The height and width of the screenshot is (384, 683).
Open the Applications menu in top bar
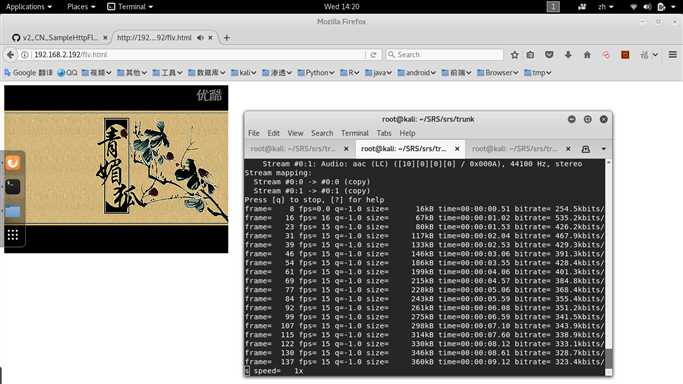tap(29, 7)
